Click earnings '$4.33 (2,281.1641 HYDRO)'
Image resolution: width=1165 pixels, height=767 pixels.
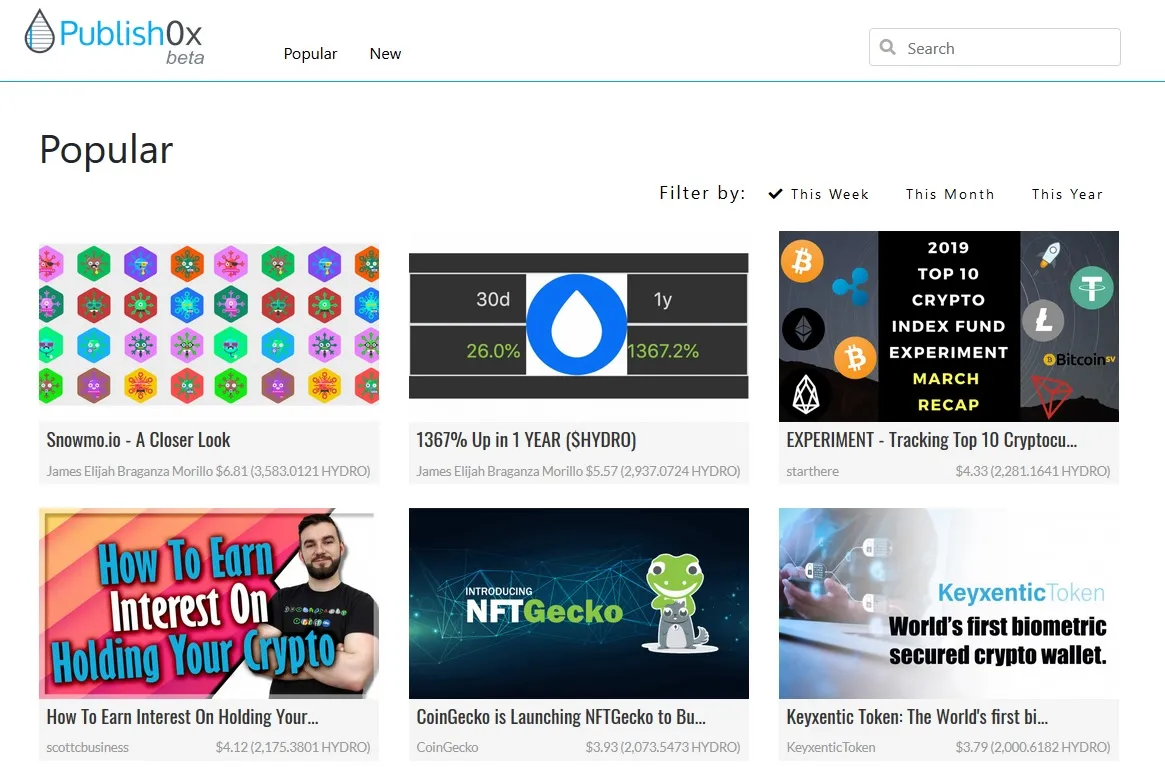coord(1033,471)
